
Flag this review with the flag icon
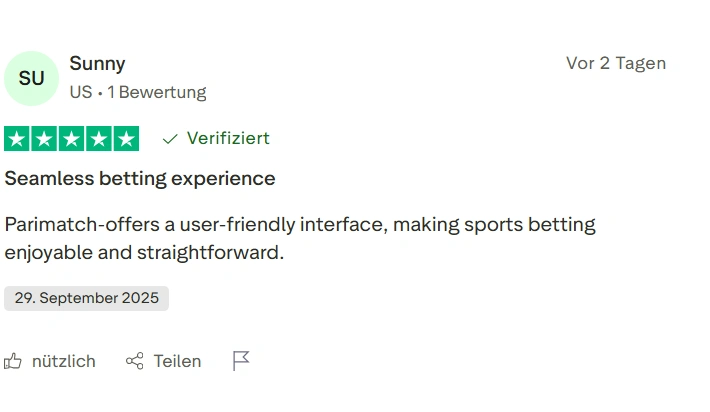(241, 361)
